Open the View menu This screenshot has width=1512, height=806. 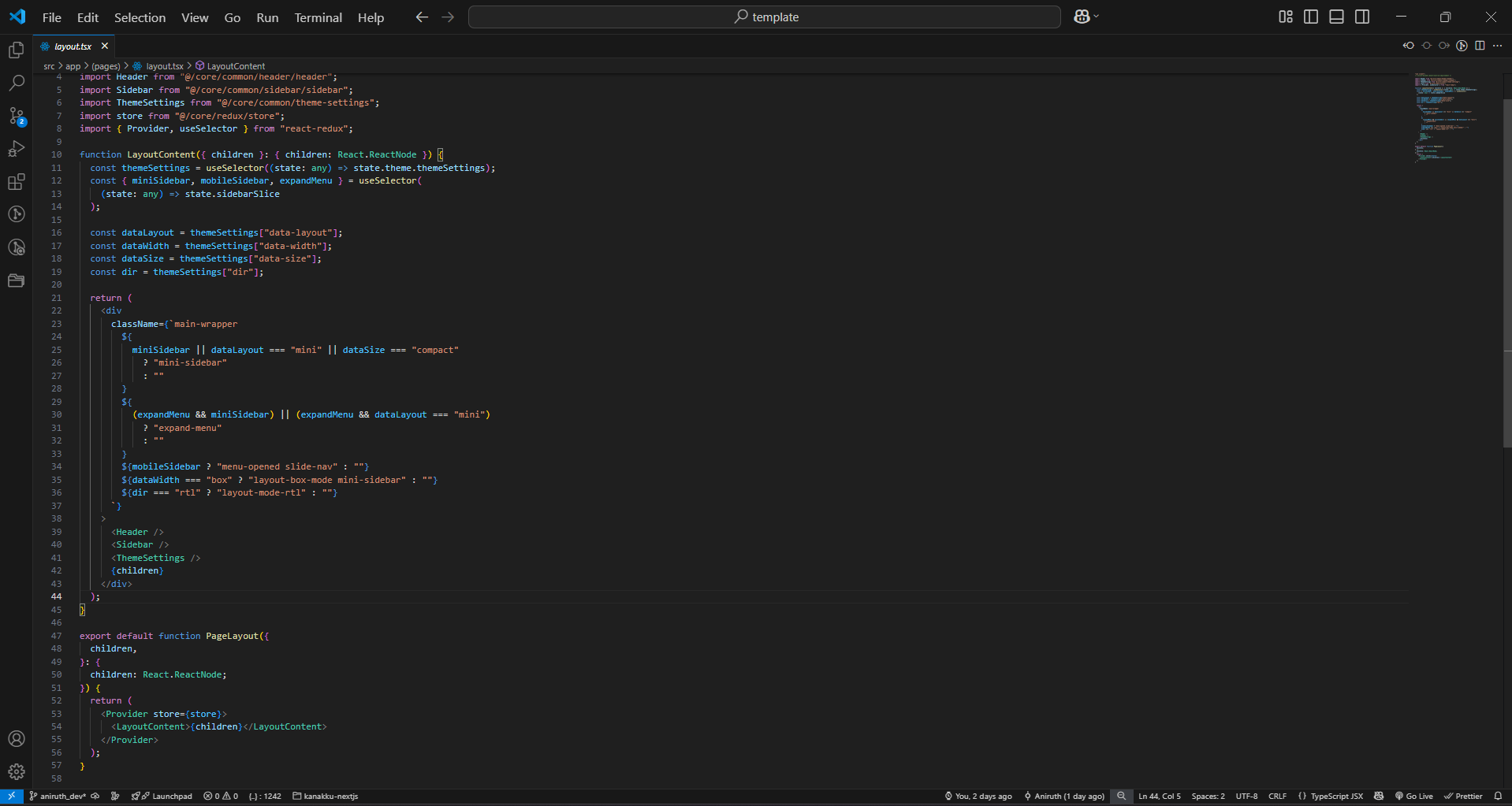pyautogui.click(x=195, y=17)
